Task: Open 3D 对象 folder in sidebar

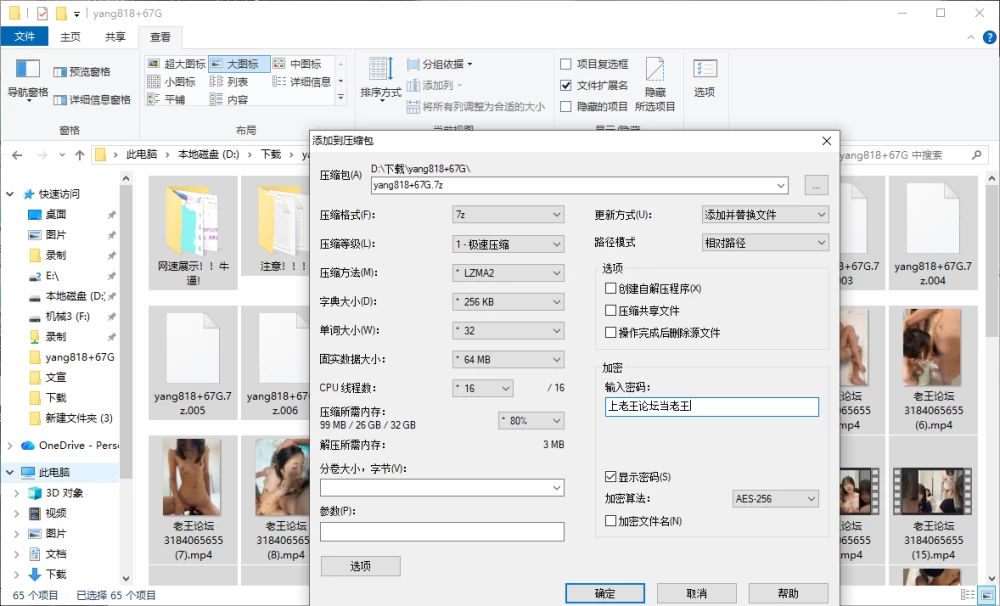Action: (x=64, y=492)
